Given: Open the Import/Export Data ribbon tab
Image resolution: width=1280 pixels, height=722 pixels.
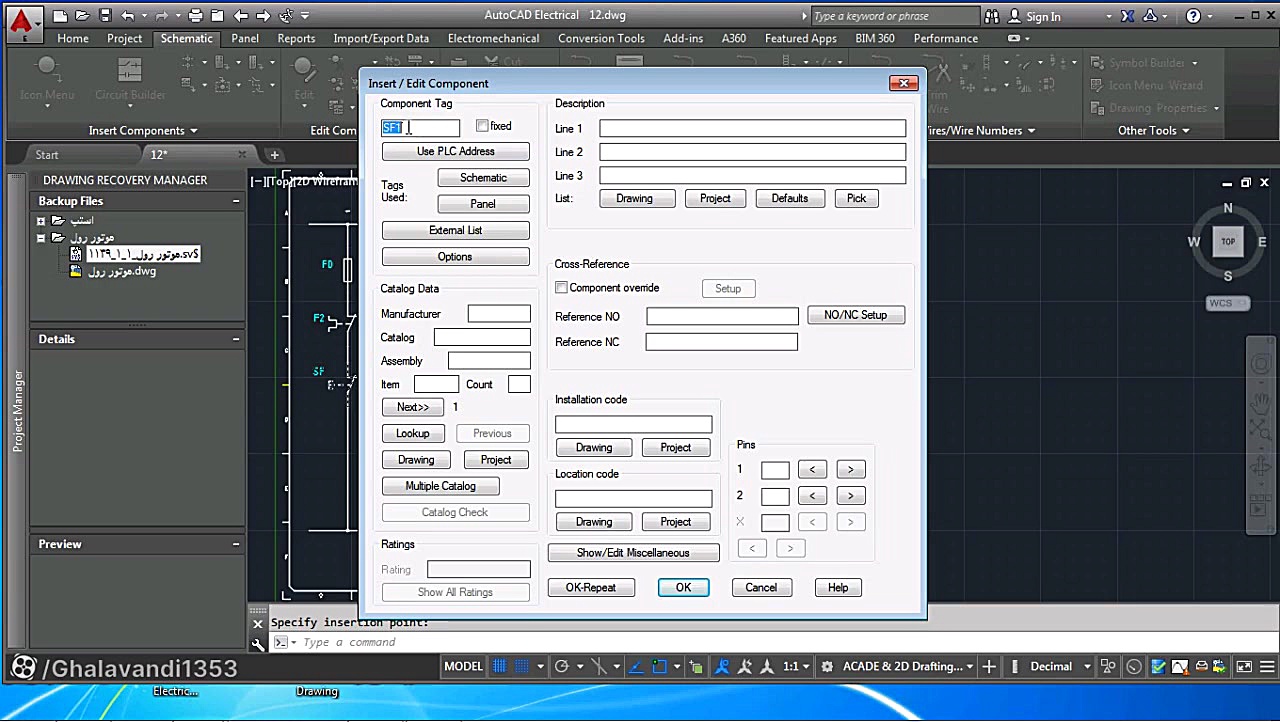Looking at the screenshot, I should coord(381,38).
